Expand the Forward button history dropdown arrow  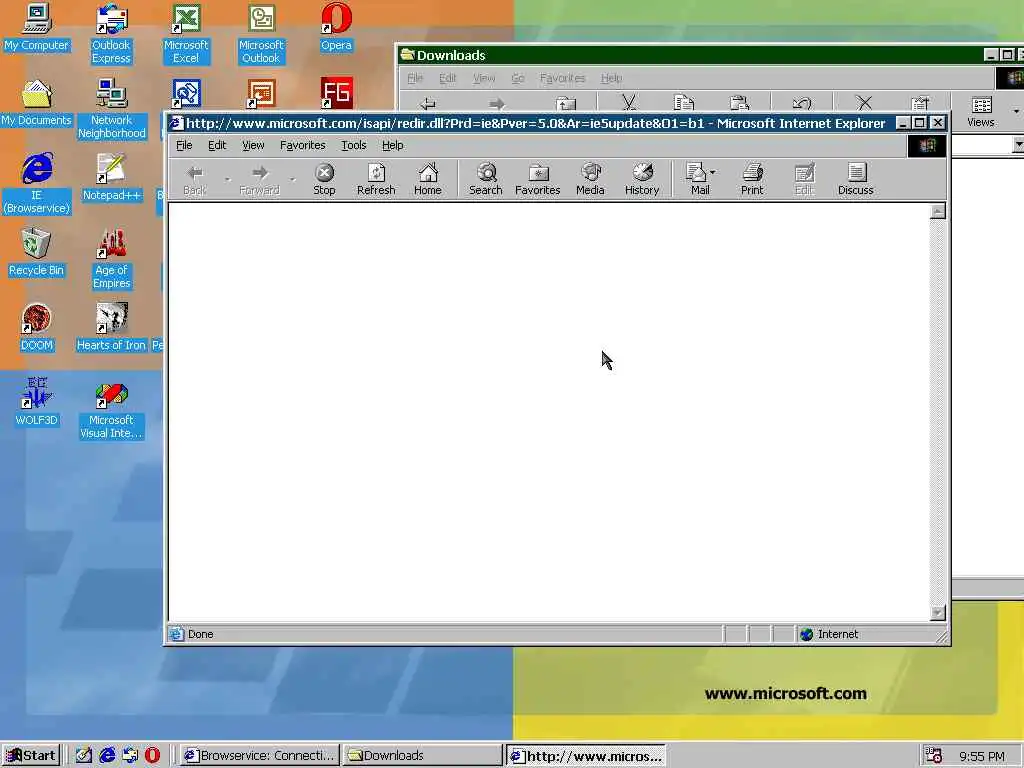click(x=293, y=180)
